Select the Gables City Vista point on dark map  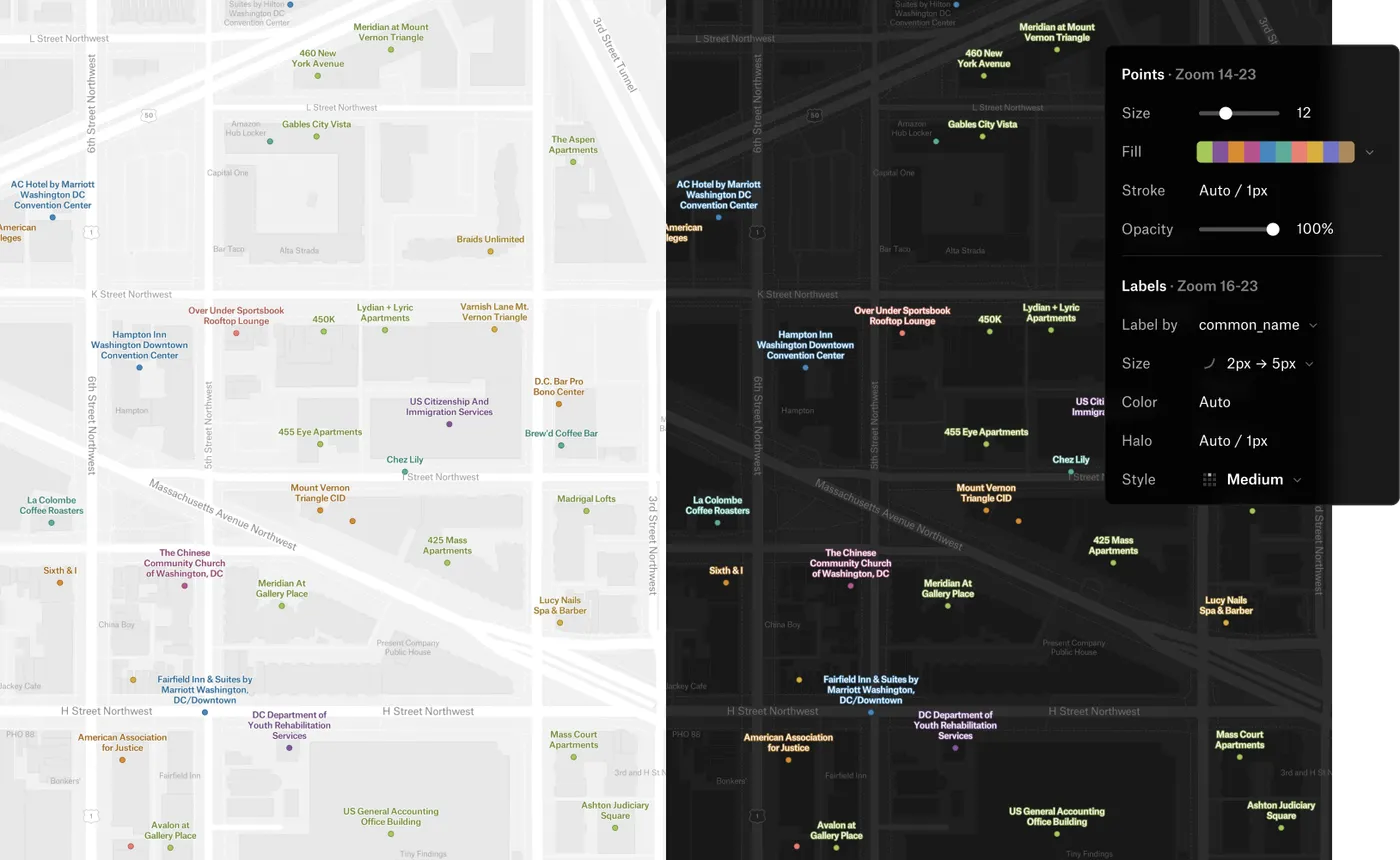pyautogui.click(x=983, y=136)
